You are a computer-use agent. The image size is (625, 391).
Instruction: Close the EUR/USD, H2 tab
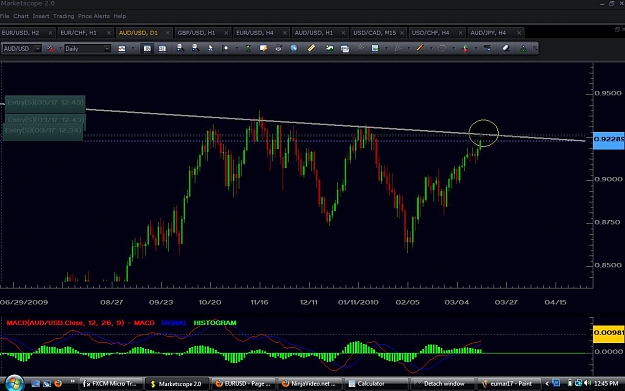[50, 33]
